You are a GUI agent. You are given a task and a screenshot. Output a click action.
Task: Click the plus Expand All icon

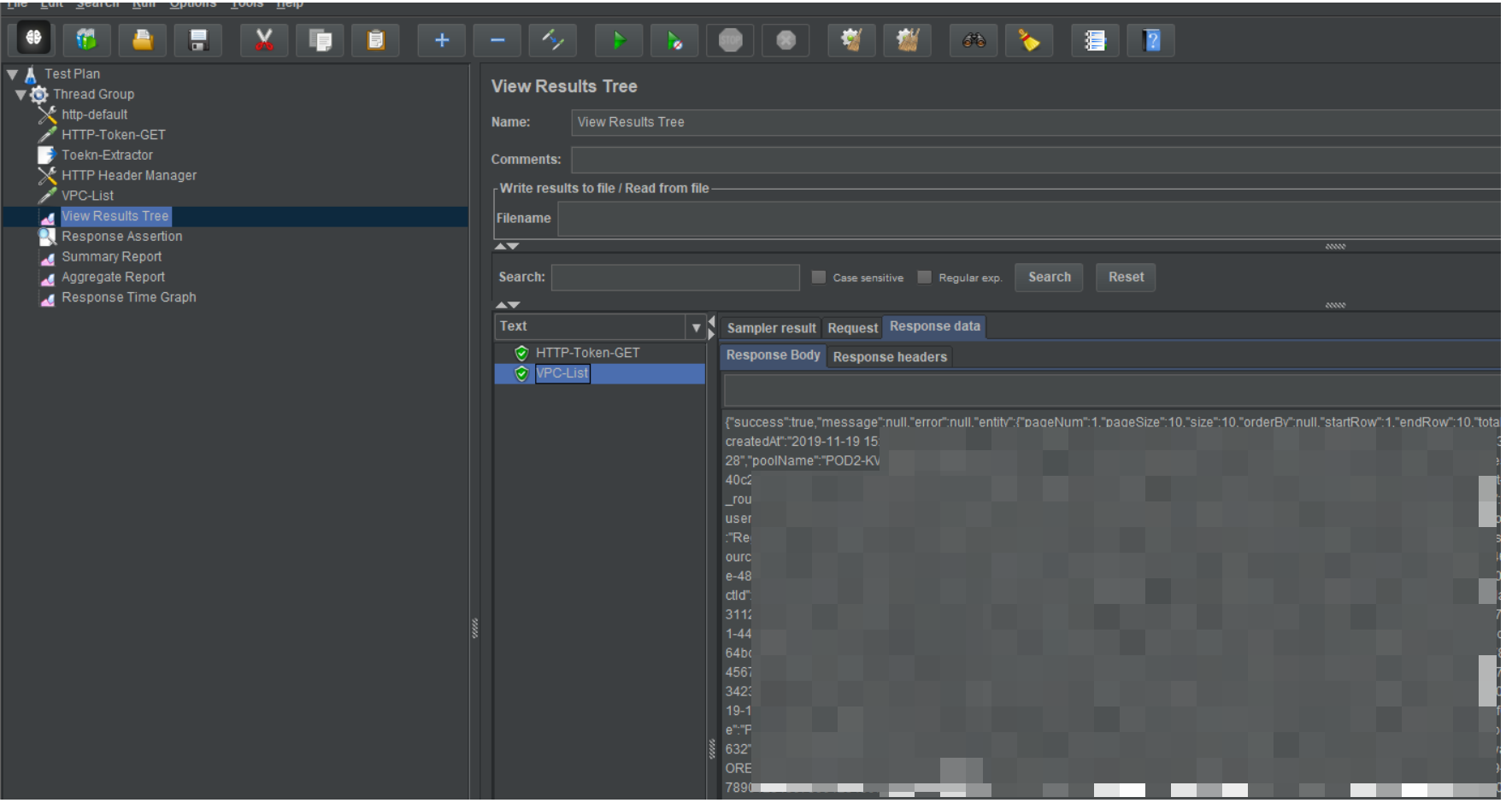(442, 39)
